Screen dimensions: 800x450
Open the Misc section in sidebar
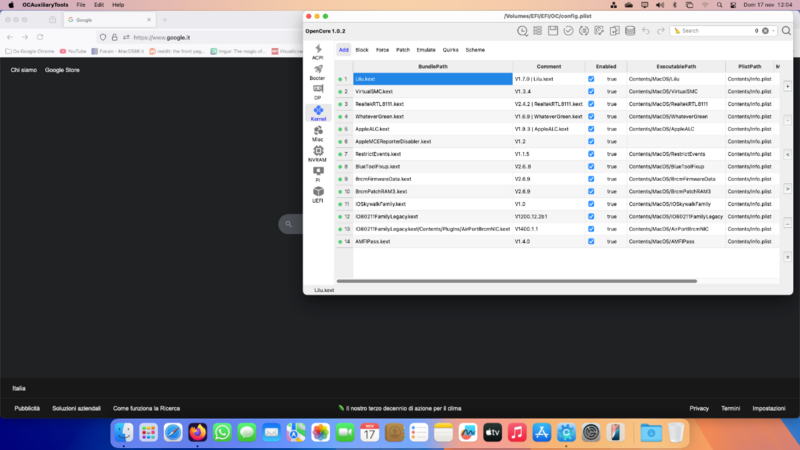coord(318,134)
